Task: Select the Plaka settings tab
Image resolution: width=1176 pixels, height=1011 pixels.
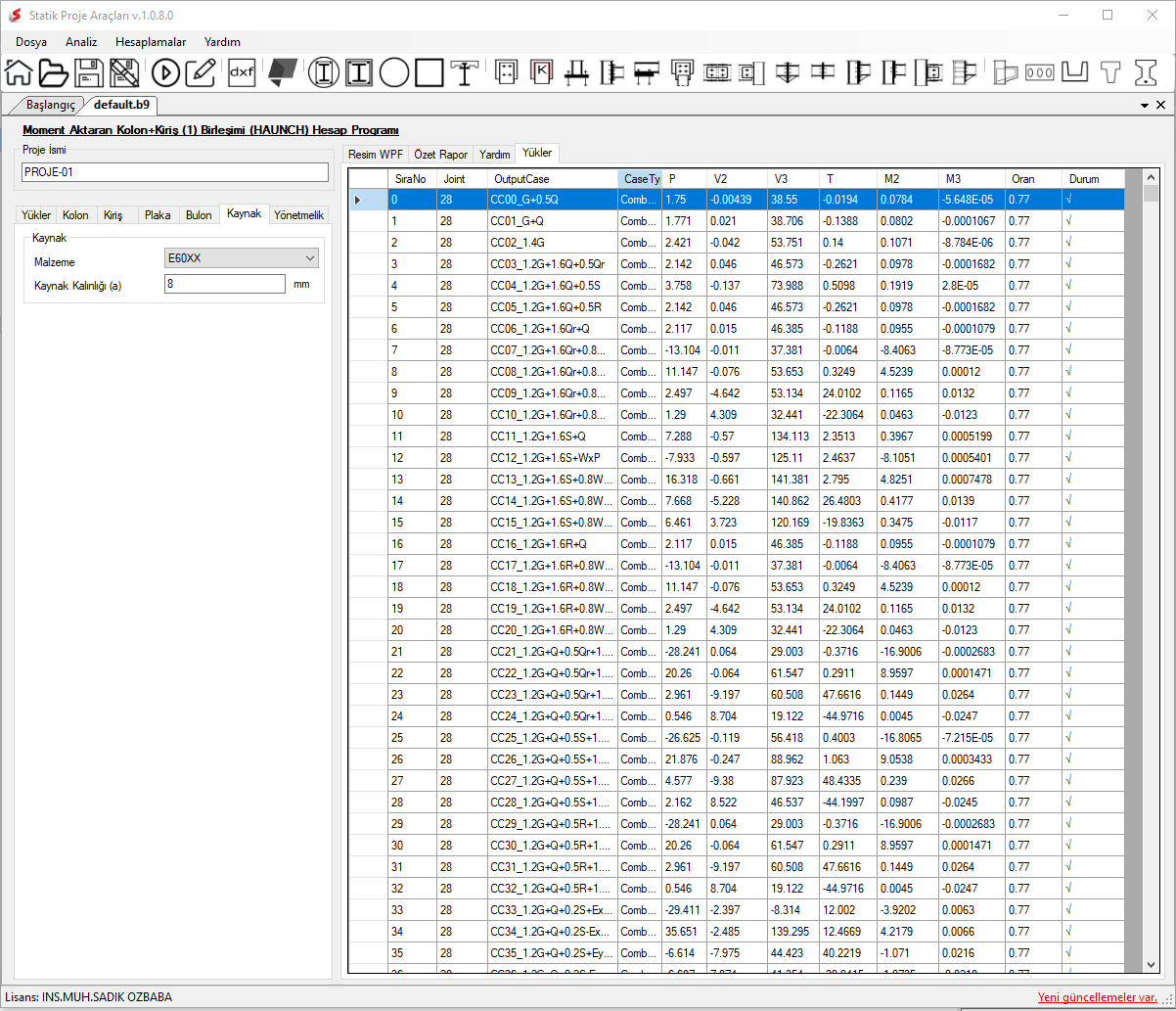Action: click(x=158, y=215)
